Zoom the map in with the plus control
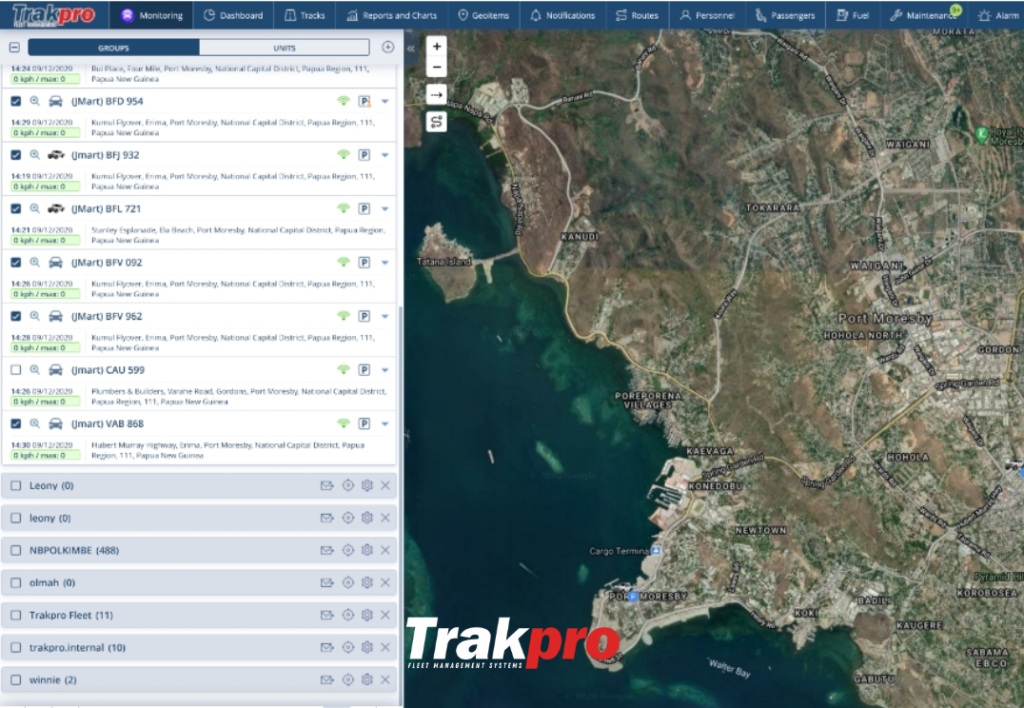This screenshot has width=1024, height=708. [434, 46]
